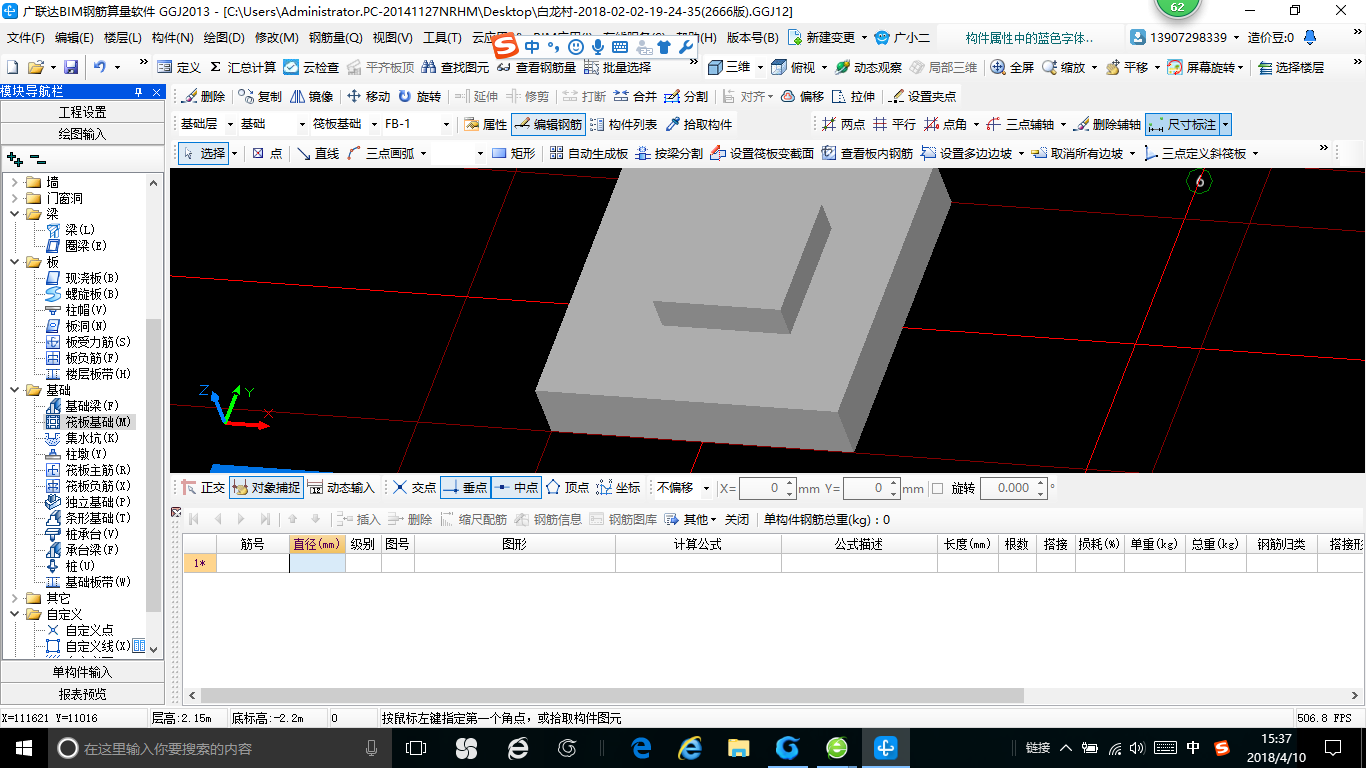The image size is (1366, 768).
Task: Expand the 其它 tree node
Action: click(14, 598)
